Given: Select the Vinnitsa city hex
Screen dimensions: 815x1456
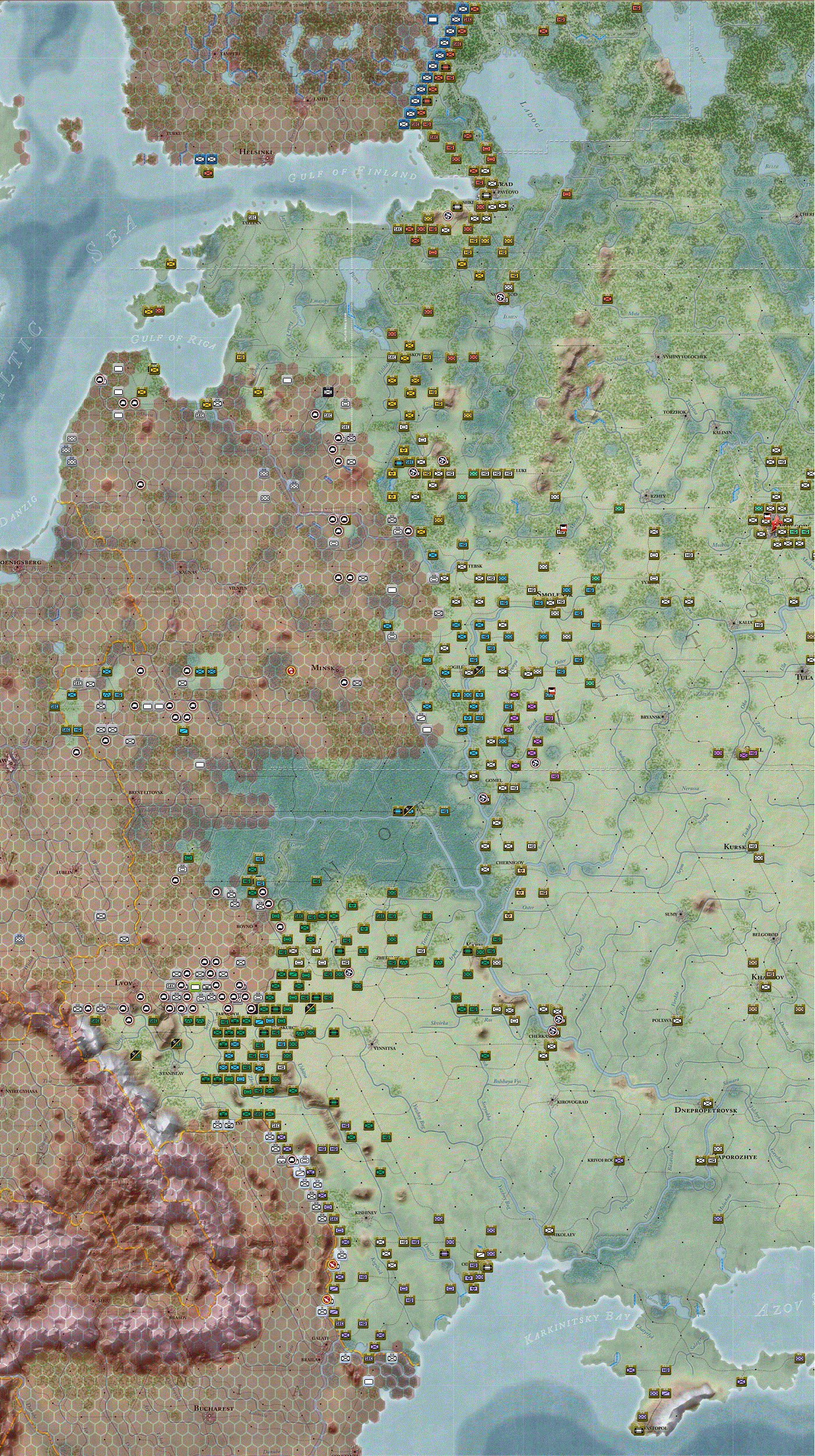Looking at the screenshot, I should click(373, 1044).
